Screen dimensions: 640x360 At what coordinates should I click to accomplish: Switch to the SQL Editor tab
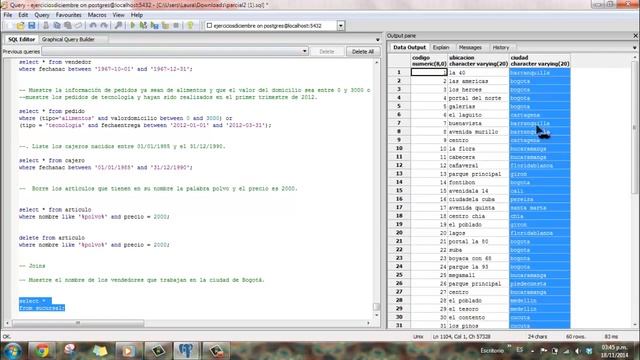[x=21, y=39]
